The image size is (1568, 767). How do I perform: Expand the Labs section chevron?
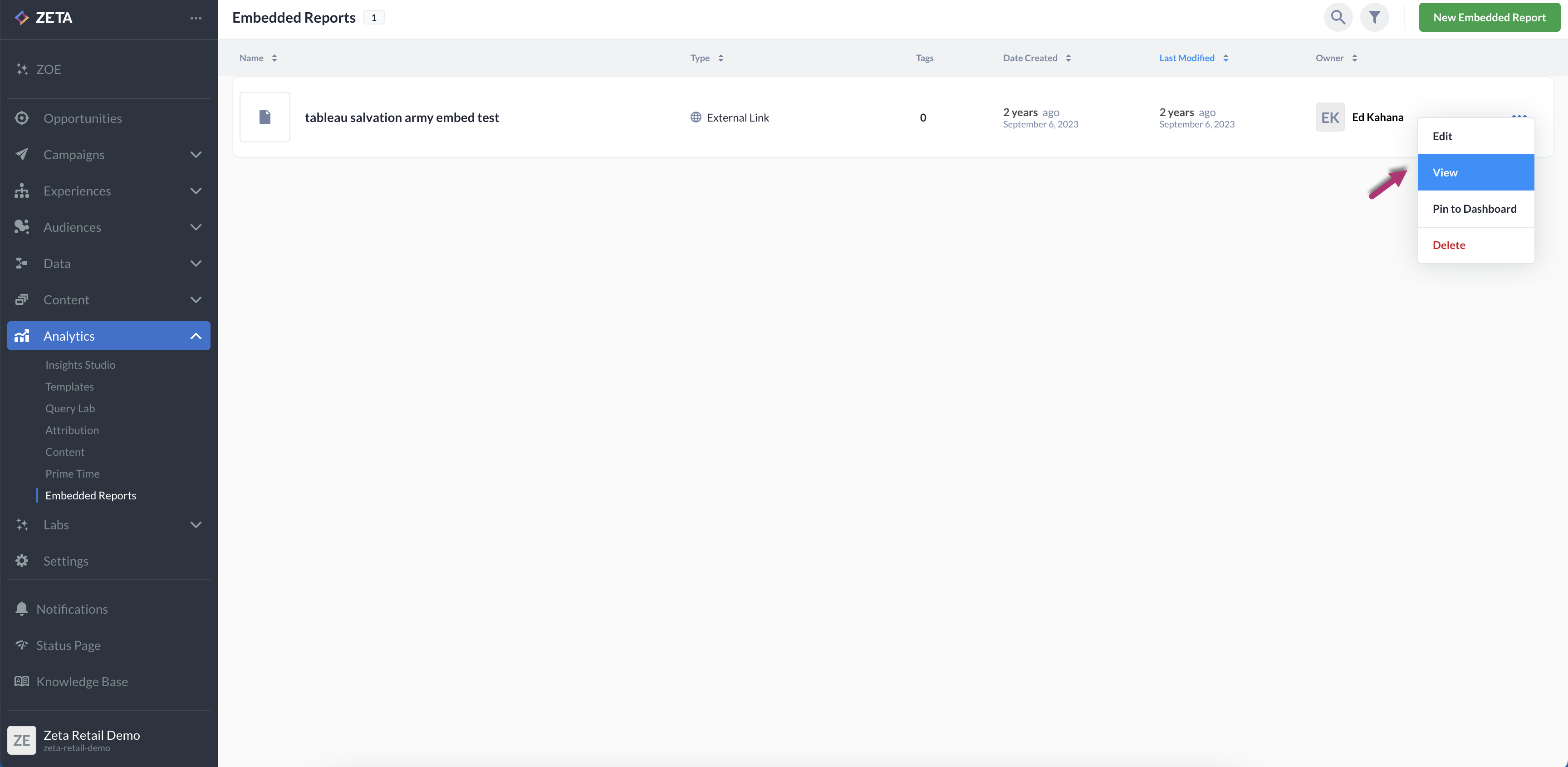[x=196, y=525]
